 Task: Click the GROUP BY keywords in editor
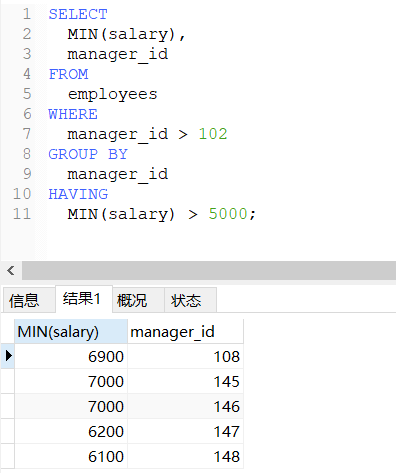(x=88, y=154)
